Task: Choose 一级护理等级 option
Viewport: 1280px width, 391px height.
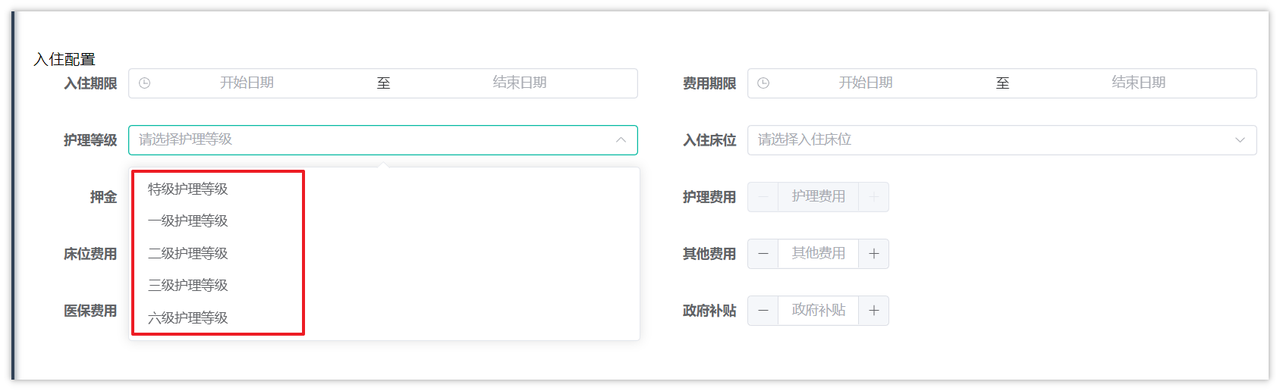Action: coord(384,221)
